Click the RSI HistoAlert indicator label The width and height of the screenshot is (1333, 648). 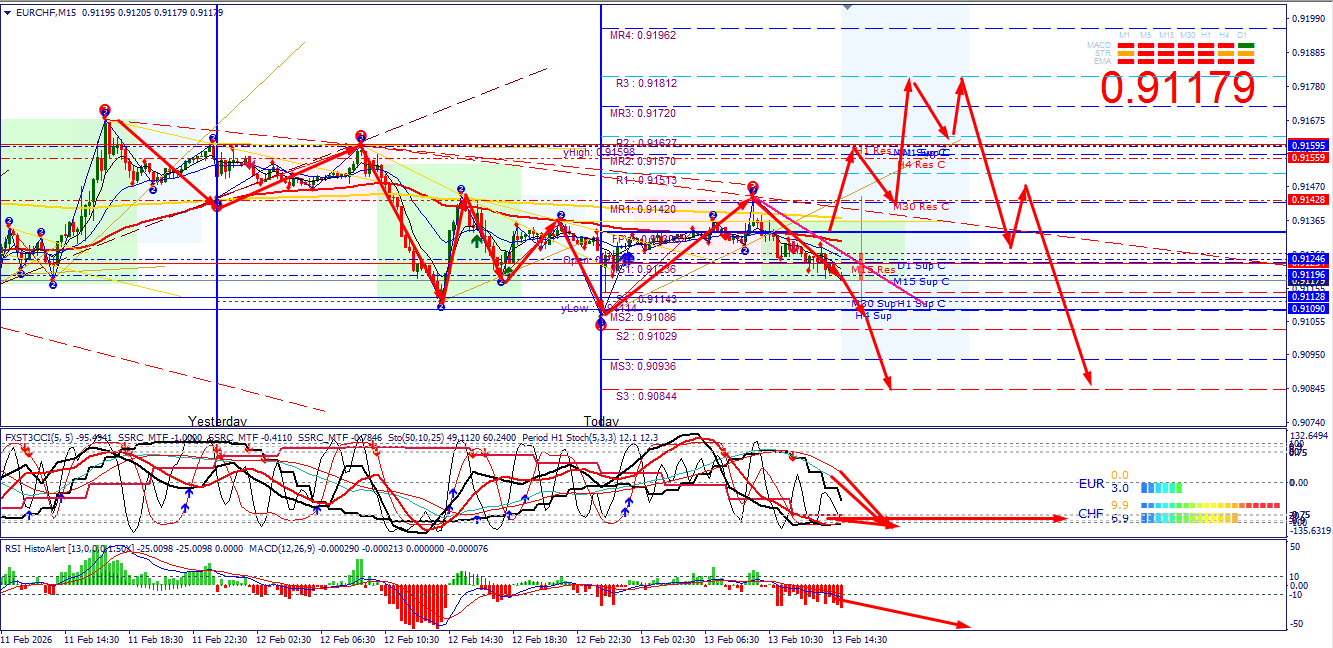point(38,548)
